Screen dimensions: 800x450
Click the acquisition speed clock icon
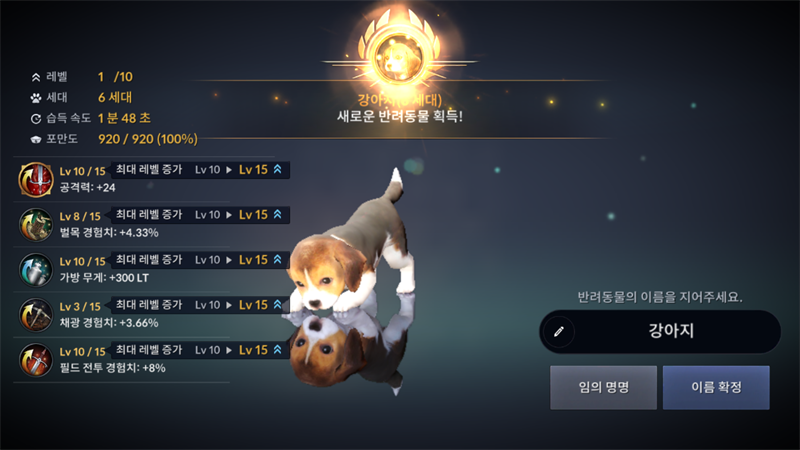36,119
